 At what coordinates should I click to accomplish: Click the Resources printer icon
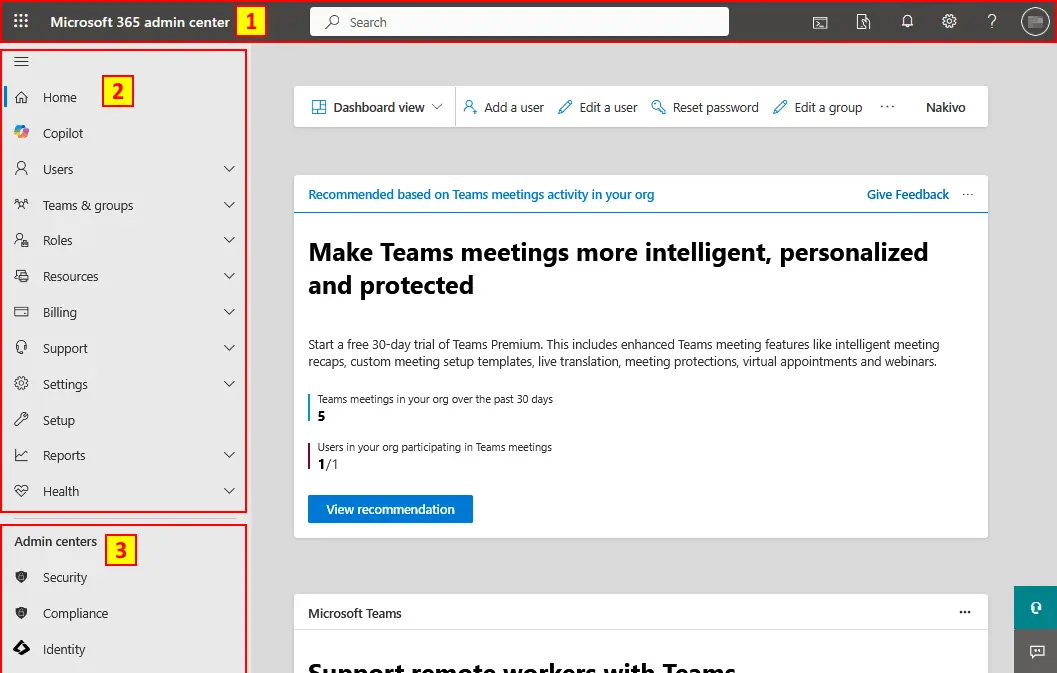22,276
